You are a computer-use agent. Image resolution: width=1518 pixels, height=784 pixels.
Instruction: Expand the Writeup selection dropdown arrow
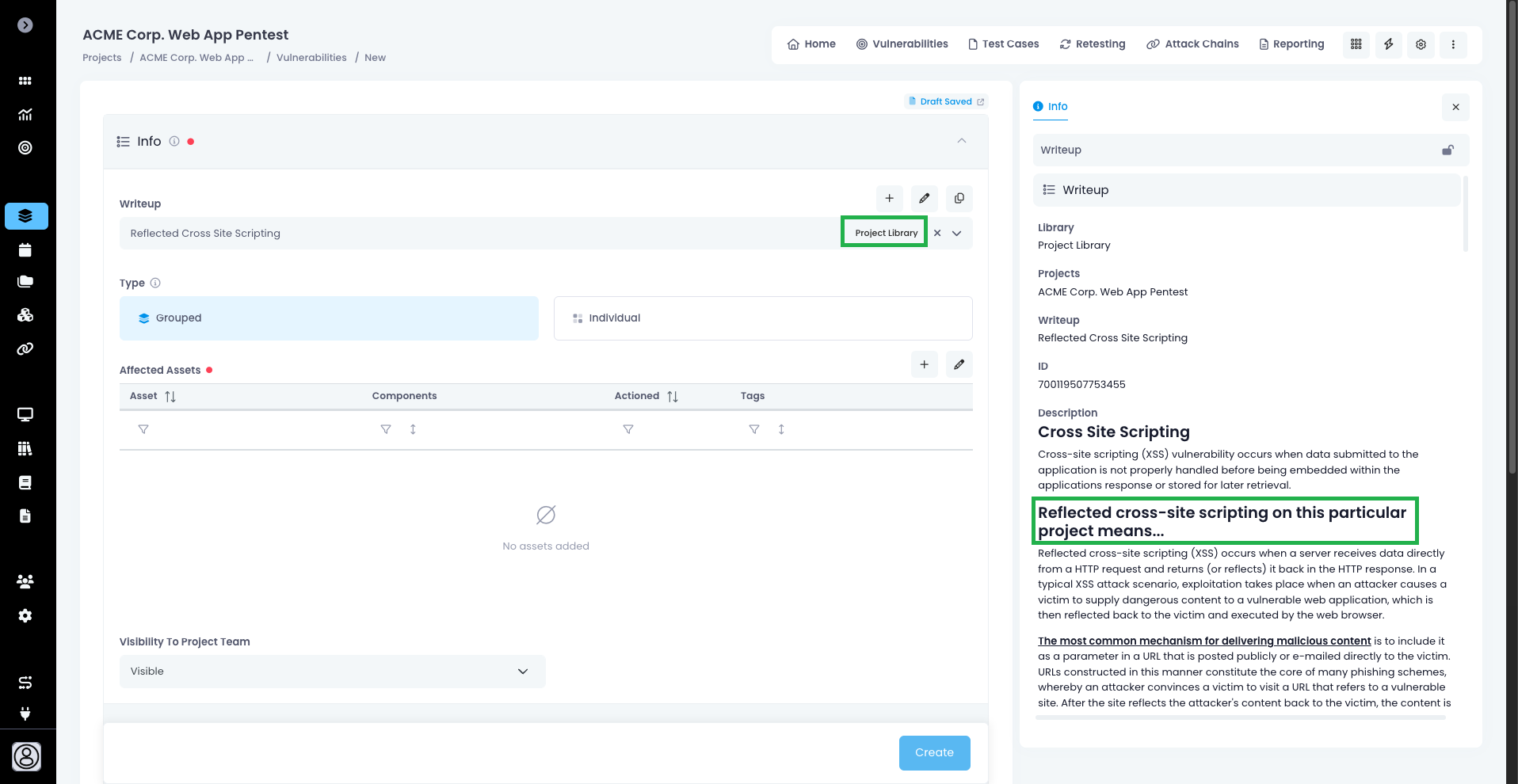tap(957, 233)
